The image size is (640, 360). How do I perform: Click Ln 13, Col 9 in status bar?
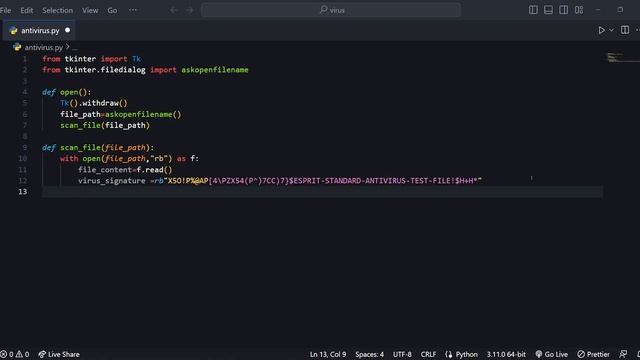[x=328, y=354]
